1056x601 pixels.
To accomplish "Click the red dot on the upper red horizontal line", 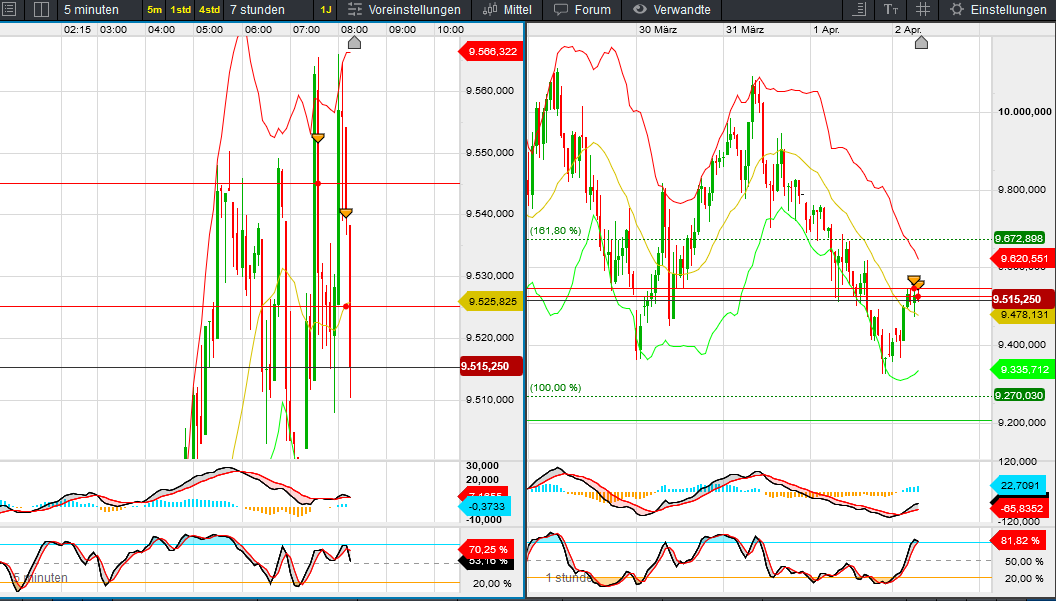I will pyautogui.click(x=318, y=183).
